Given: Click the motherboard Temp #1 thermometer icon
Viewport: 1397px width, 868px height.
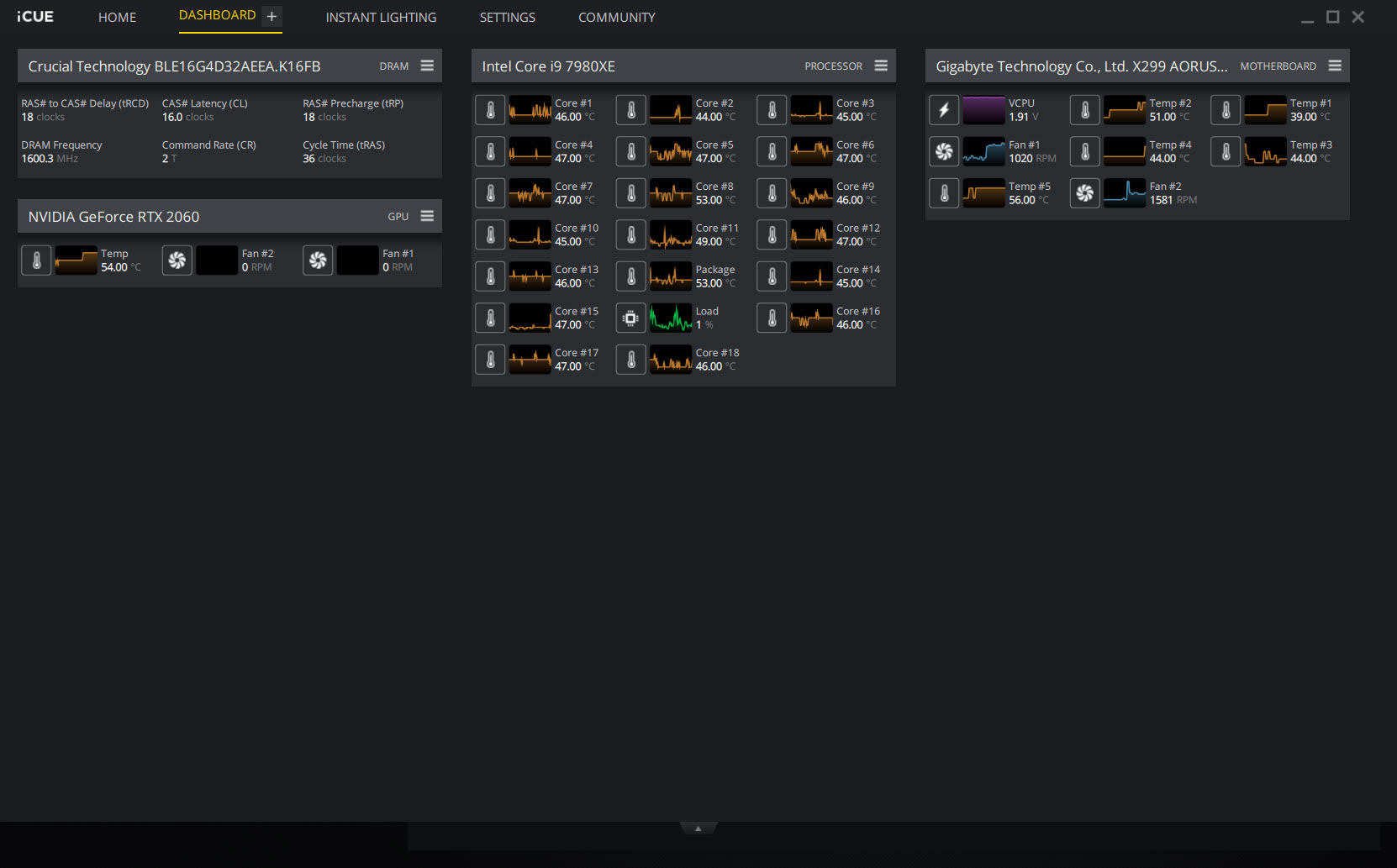Looking at the screenshot, I should 1226,110.
